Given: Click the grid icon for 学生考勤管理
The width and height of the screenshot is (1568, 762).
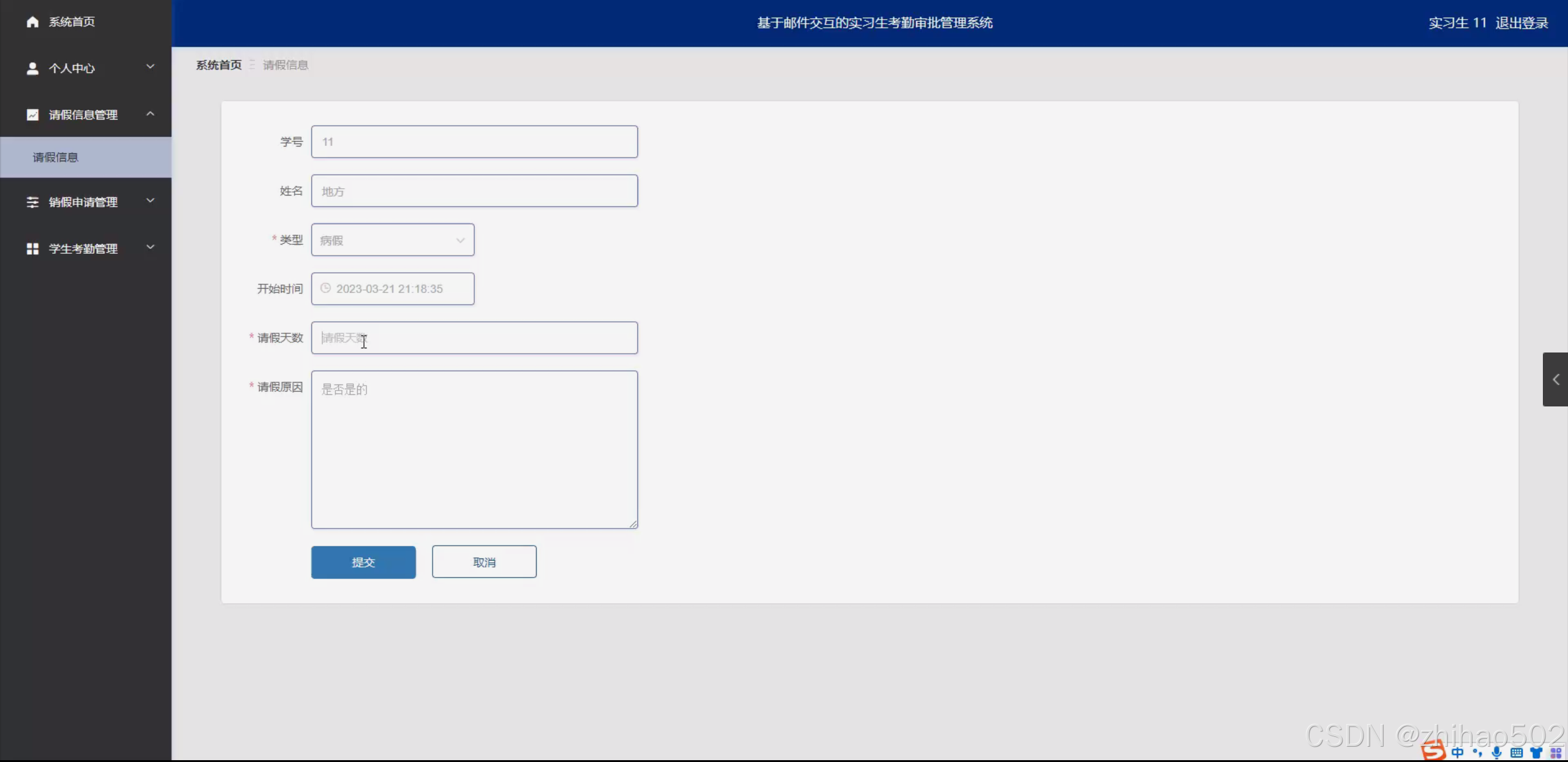Looking at the screenshot, I should (x=32, y=249).
